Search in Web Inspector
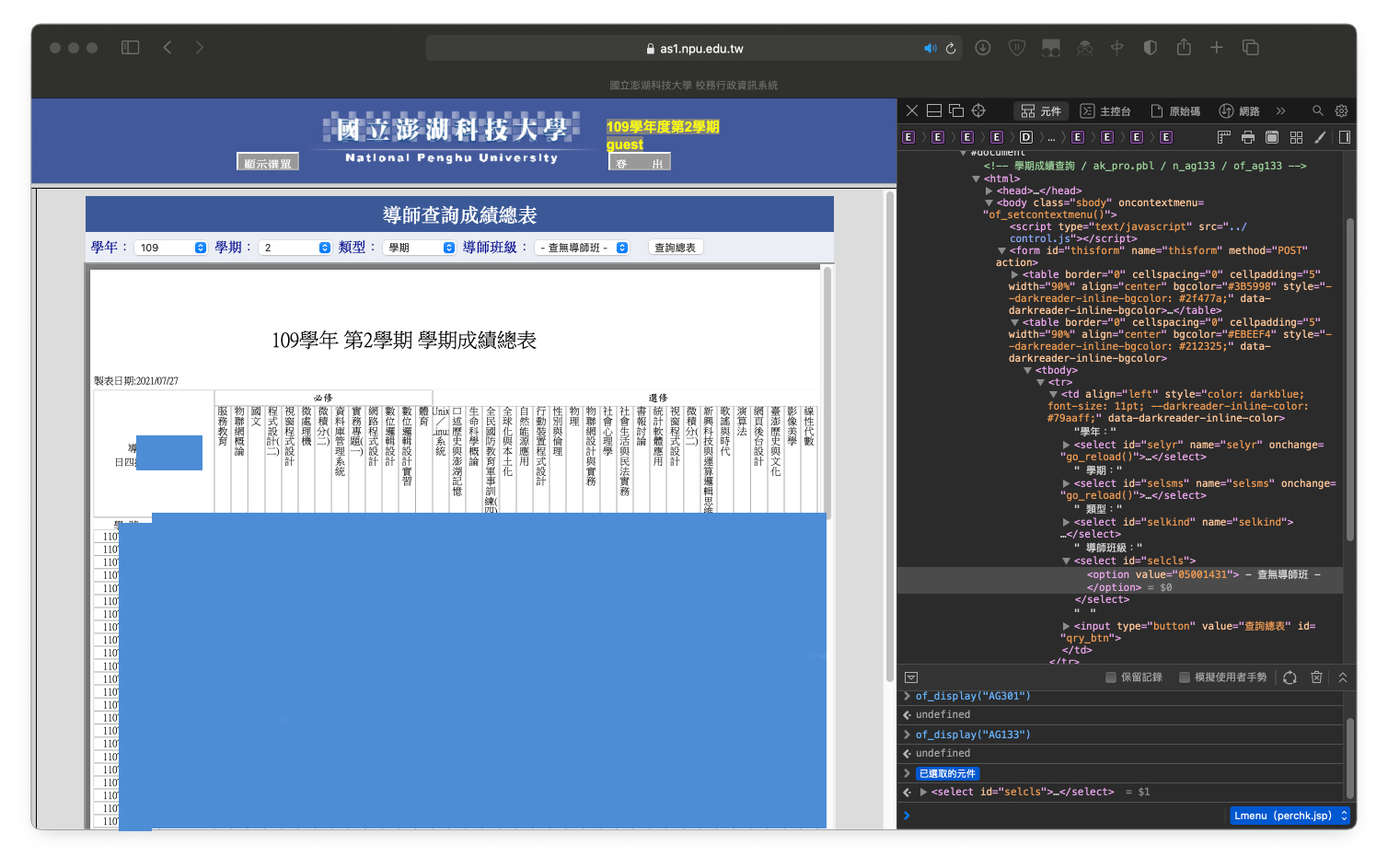 1318,110
